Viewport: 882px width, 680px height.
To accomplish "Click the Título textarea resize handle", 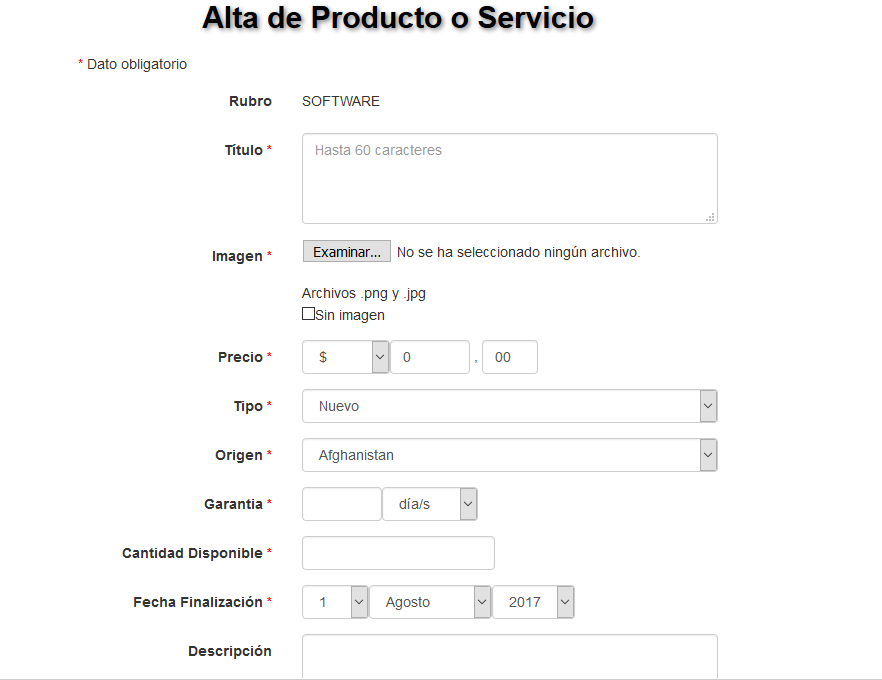I will [x=710, y=217].
